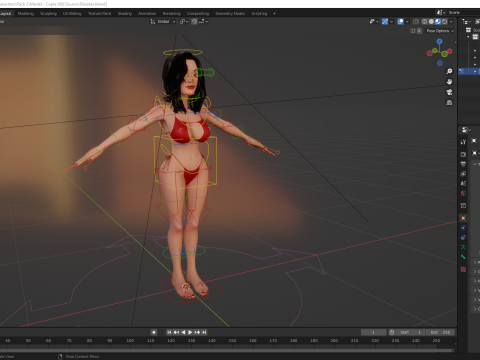480x360 pixels.
Task: Open the Armature data properties tab
Action: pos(463,247)
